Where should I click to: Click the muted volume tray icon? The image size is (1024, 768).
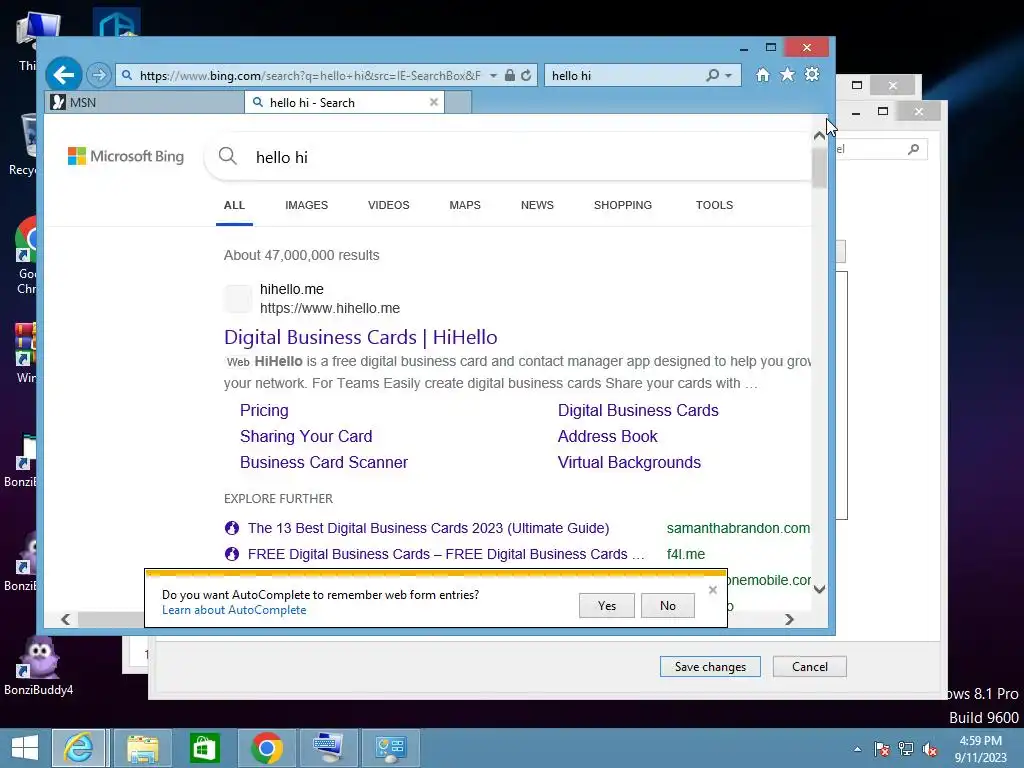coord(929,749)
